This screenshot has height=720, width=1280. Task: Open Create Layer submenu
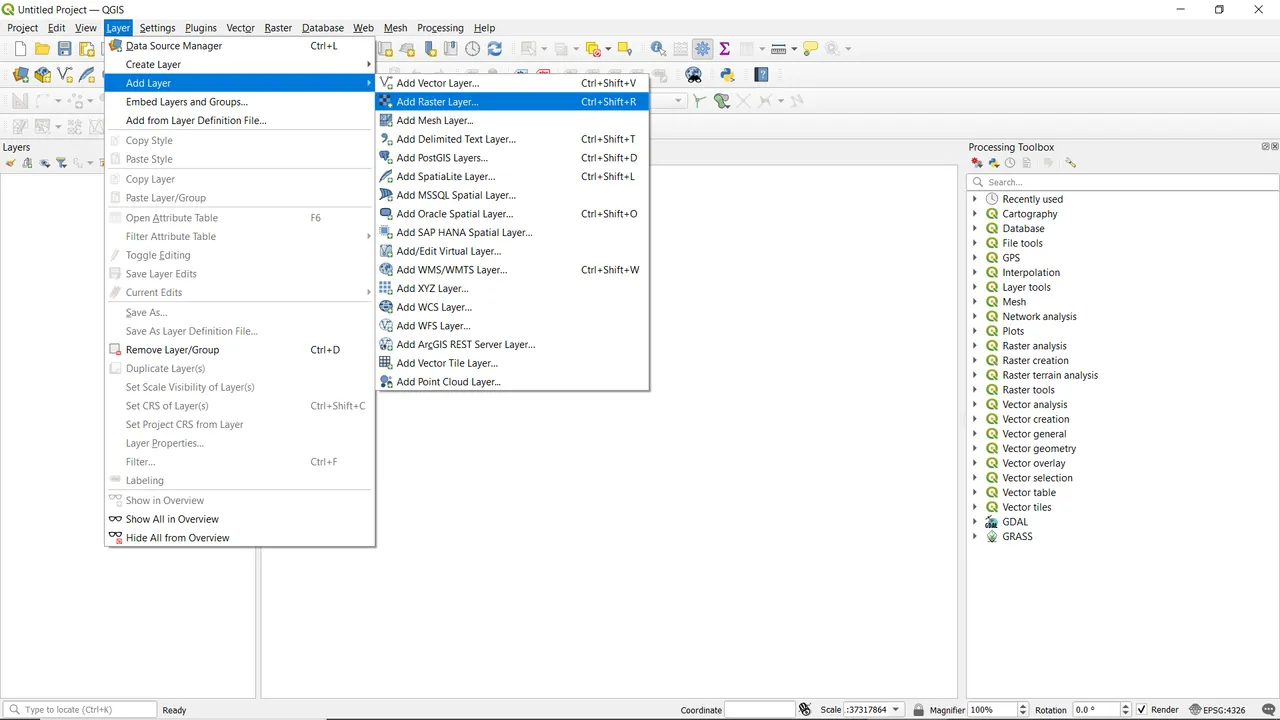[240, 65]
